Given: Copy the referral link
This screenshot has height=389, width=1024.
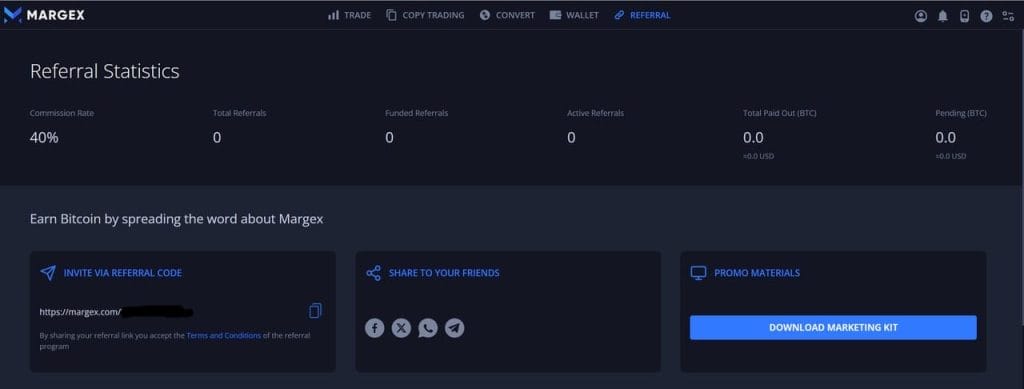Looking at the screenshot, I should (315, 311).
